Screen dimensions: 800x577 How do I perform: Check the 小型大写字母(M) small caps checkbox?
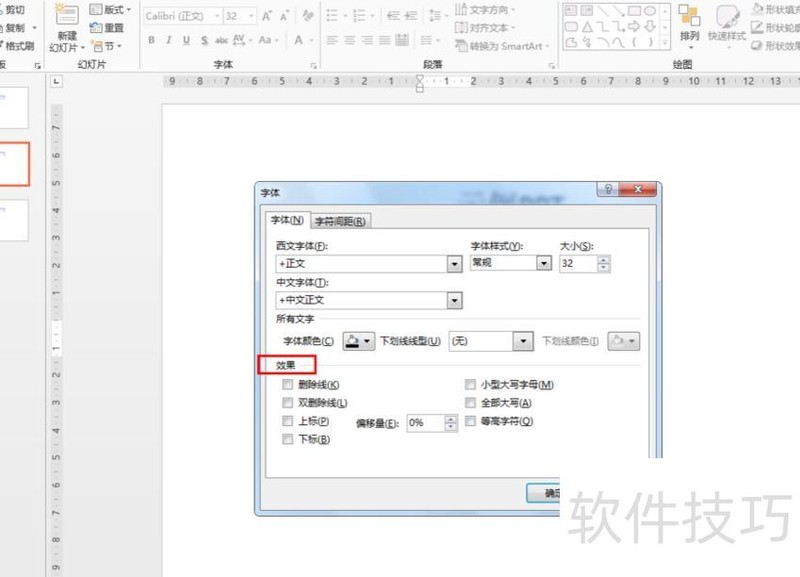point(470,384)
